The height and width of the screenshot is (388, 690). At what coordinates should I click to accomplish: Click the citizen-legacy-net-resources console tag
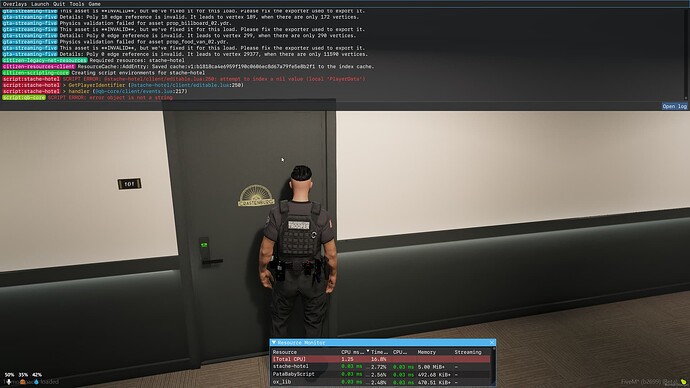tap(45, 60)
